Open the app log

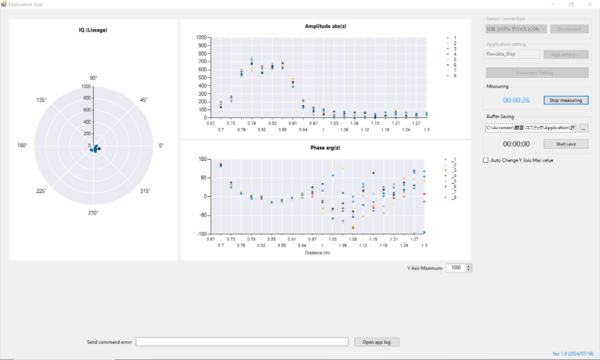point(377,342)
